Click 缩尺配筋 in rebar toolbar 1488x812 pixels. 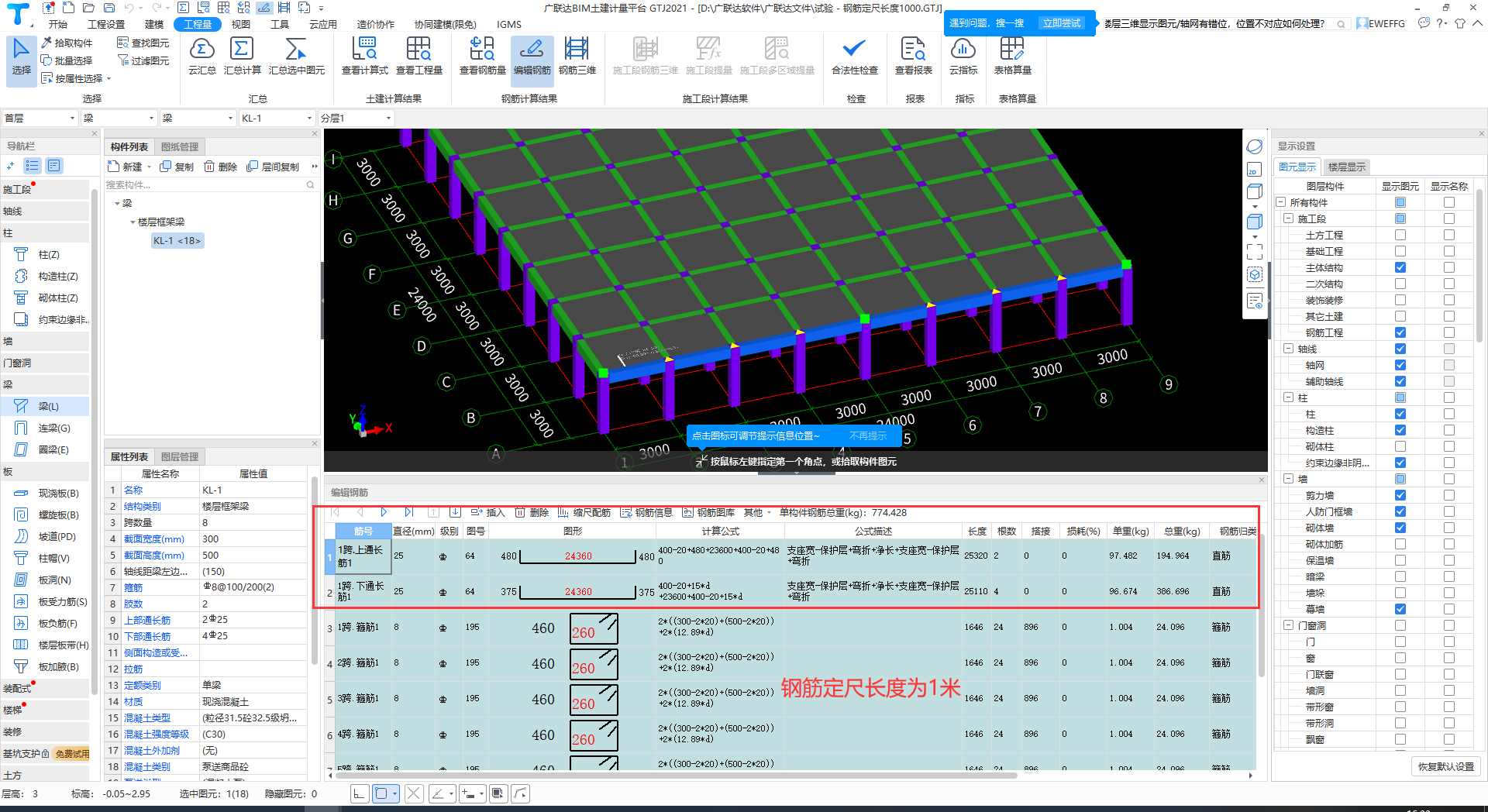[x=584, y=512]
